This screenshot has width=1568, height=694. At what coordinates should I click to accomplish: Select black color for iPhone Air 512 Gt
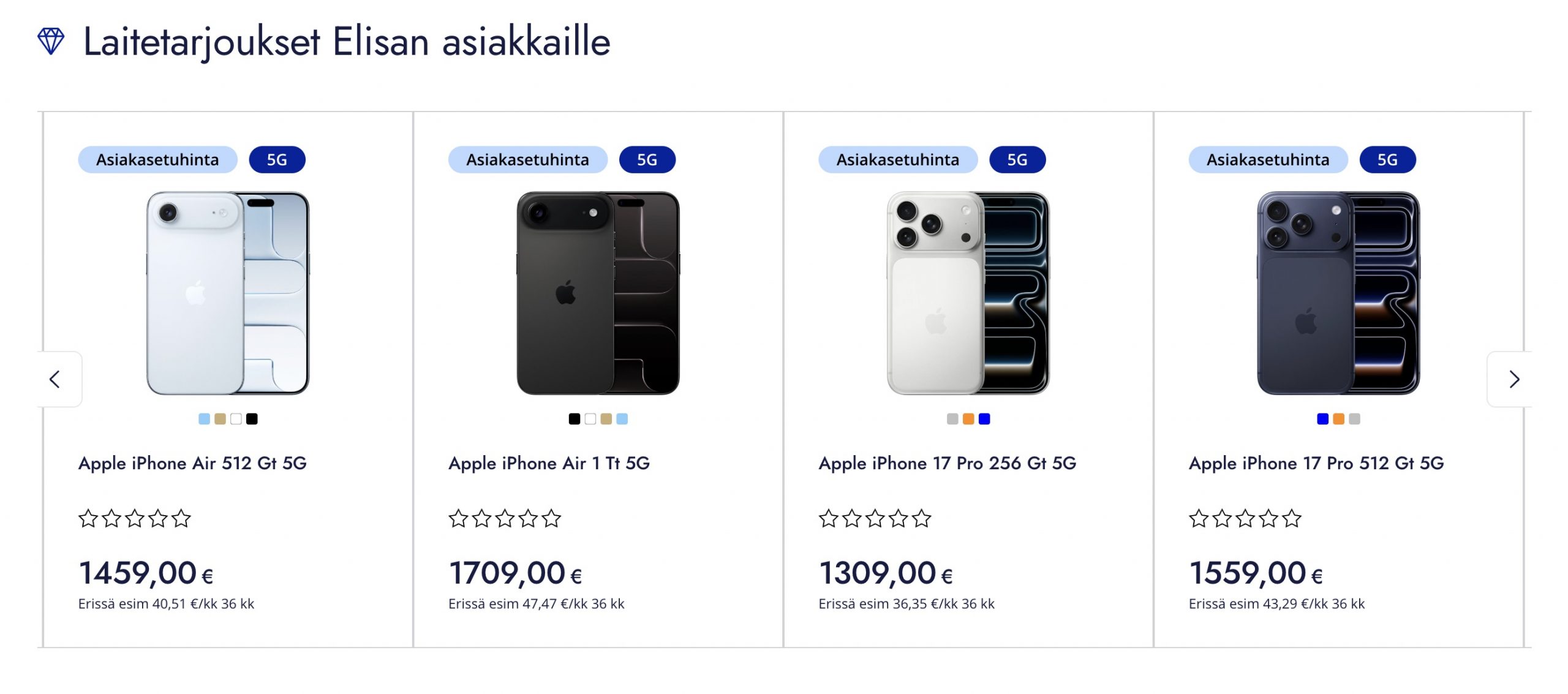click(252, 419)
